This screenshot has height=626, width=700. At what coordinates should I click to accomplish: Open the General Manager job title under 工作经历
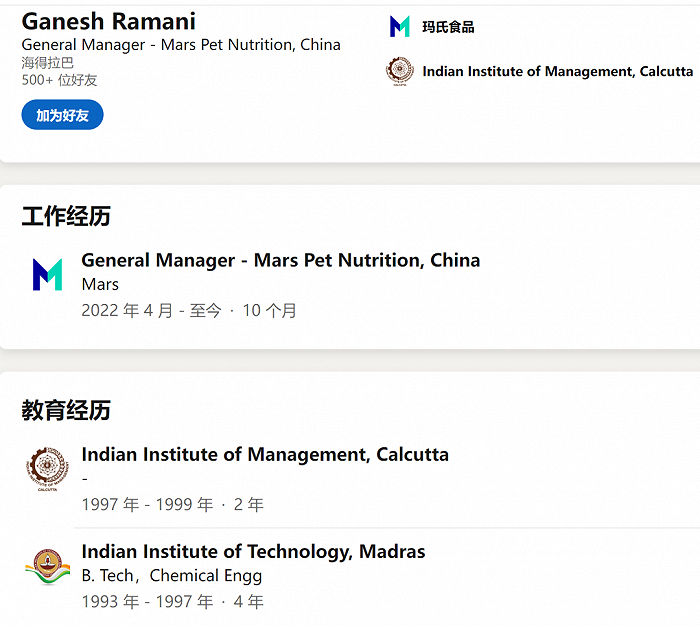click(x=280, y=260)
